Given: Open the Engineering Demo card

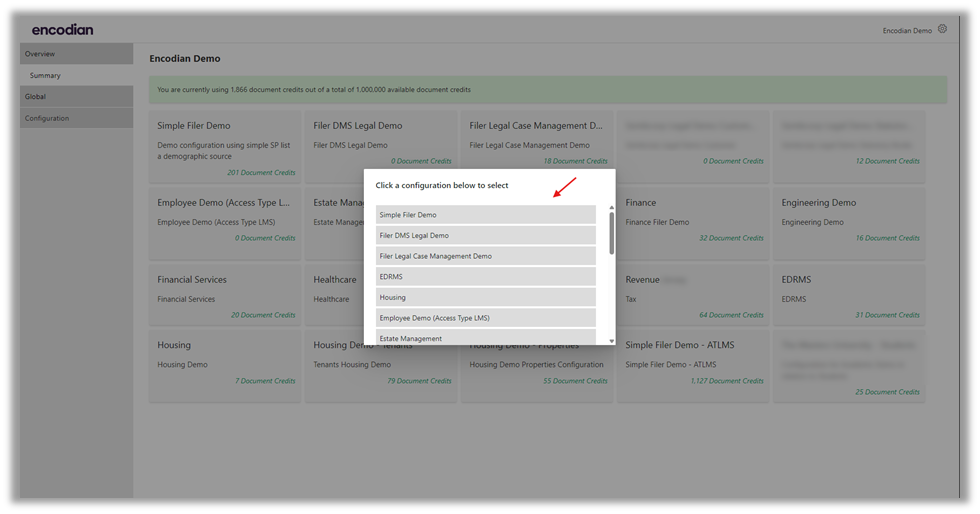Looking at the screenshot, I should point(848,217).
